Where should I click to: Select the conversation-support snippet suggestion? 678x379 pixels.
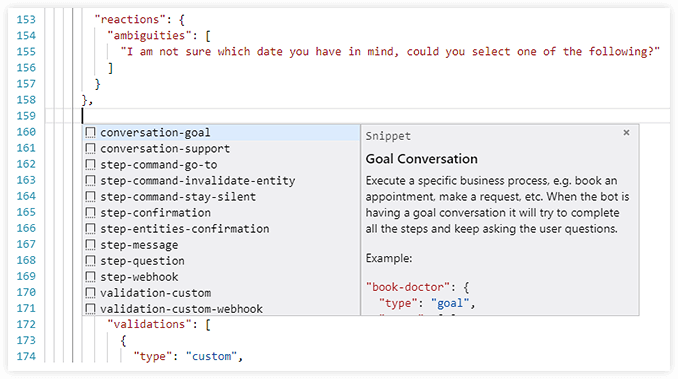point(221,148)
